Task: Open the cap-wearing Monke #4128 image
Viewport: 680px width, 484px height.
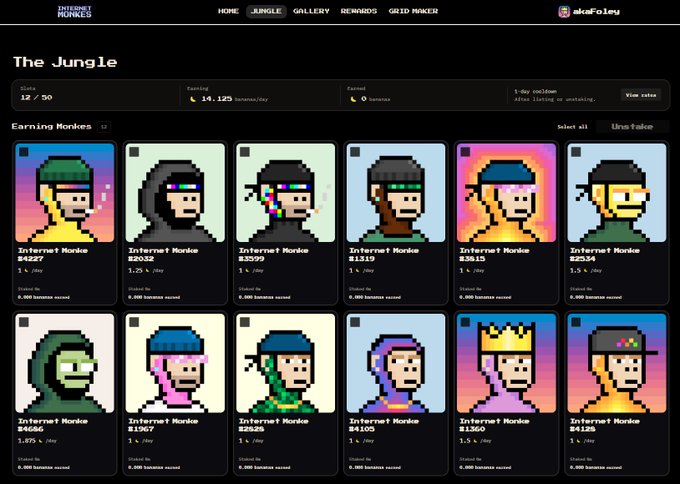Action: (x=617, y=363)
